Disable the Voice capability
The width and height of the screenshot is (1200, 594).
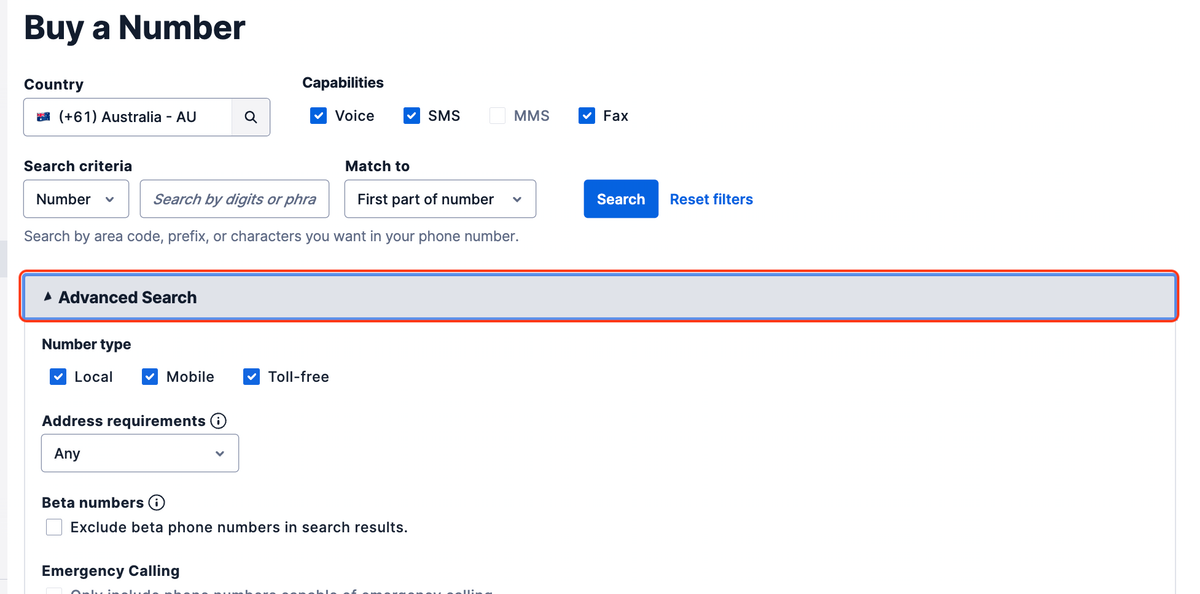[x=318, y=115]
